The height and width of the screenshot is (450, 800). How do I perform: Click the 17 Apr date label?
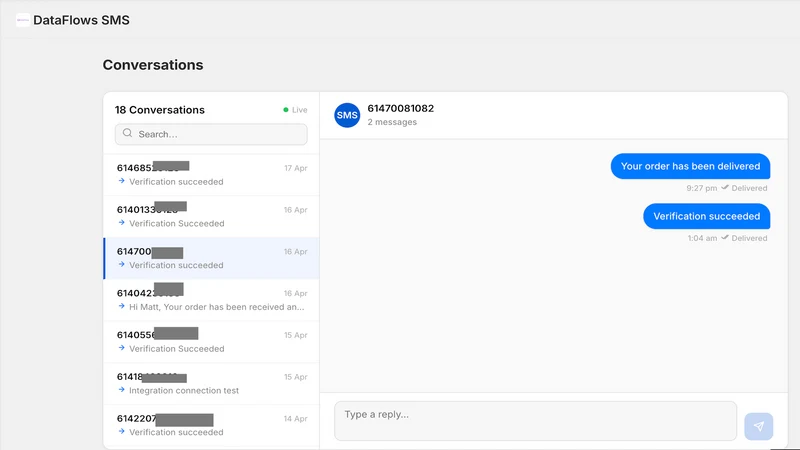pyautogui.click(x=296, y=168)
